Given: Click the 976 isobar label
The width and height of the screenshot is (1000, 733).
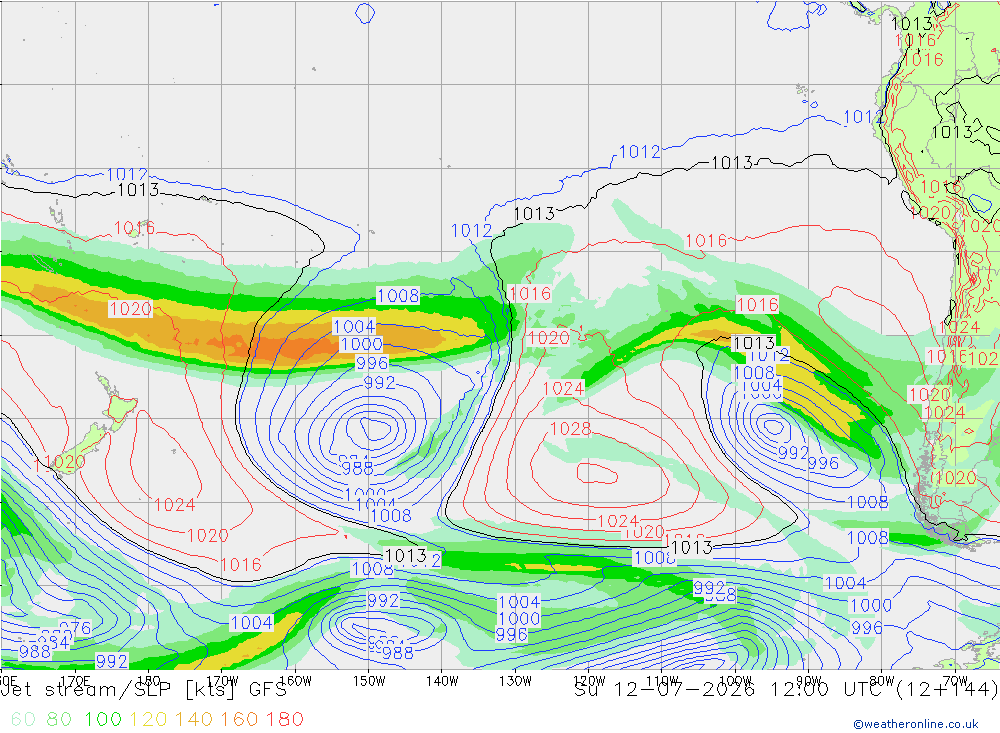Looking at the screenshot, I should point(75,628).
